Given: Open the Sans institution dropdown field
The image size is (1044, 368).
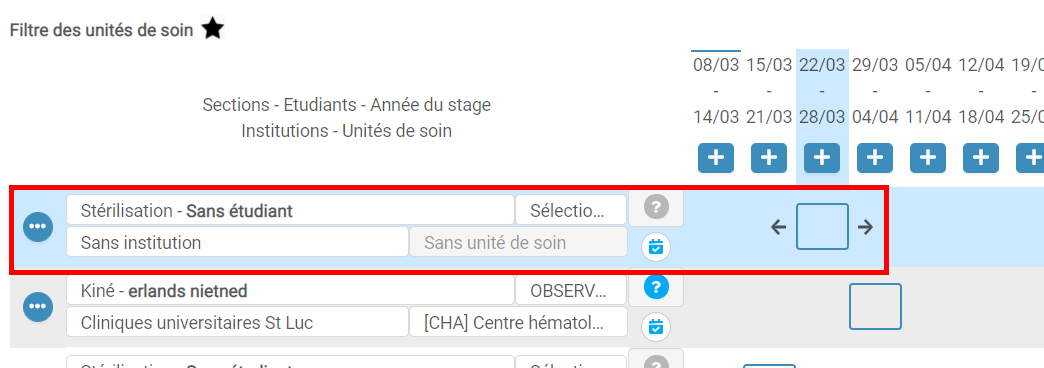Looking at the screenshot, I should pos(237,242).
